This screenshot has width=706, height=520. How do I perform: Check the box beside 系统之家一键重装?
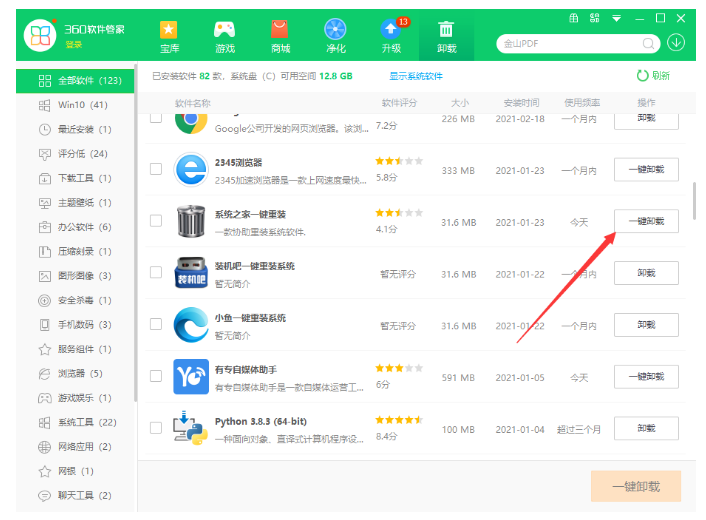[x=155, y=221]
